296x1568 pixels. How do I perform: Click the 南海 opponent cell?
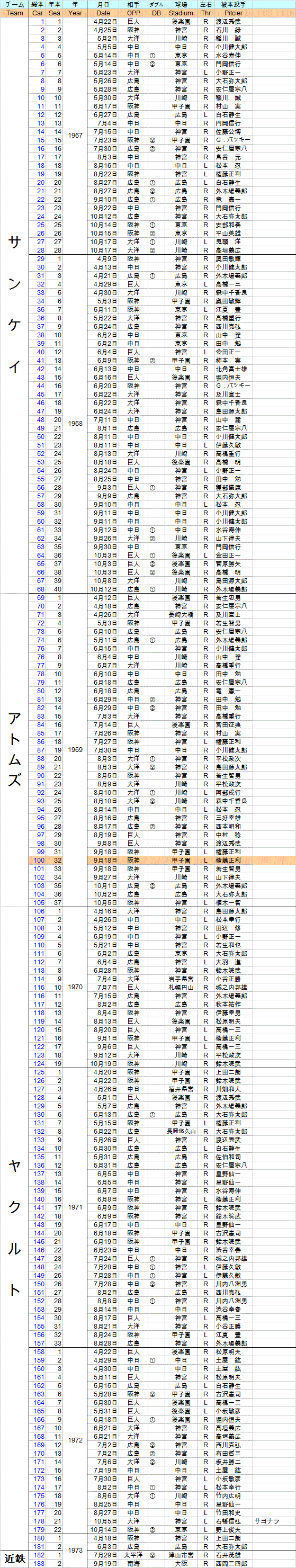coord(133,1563)
